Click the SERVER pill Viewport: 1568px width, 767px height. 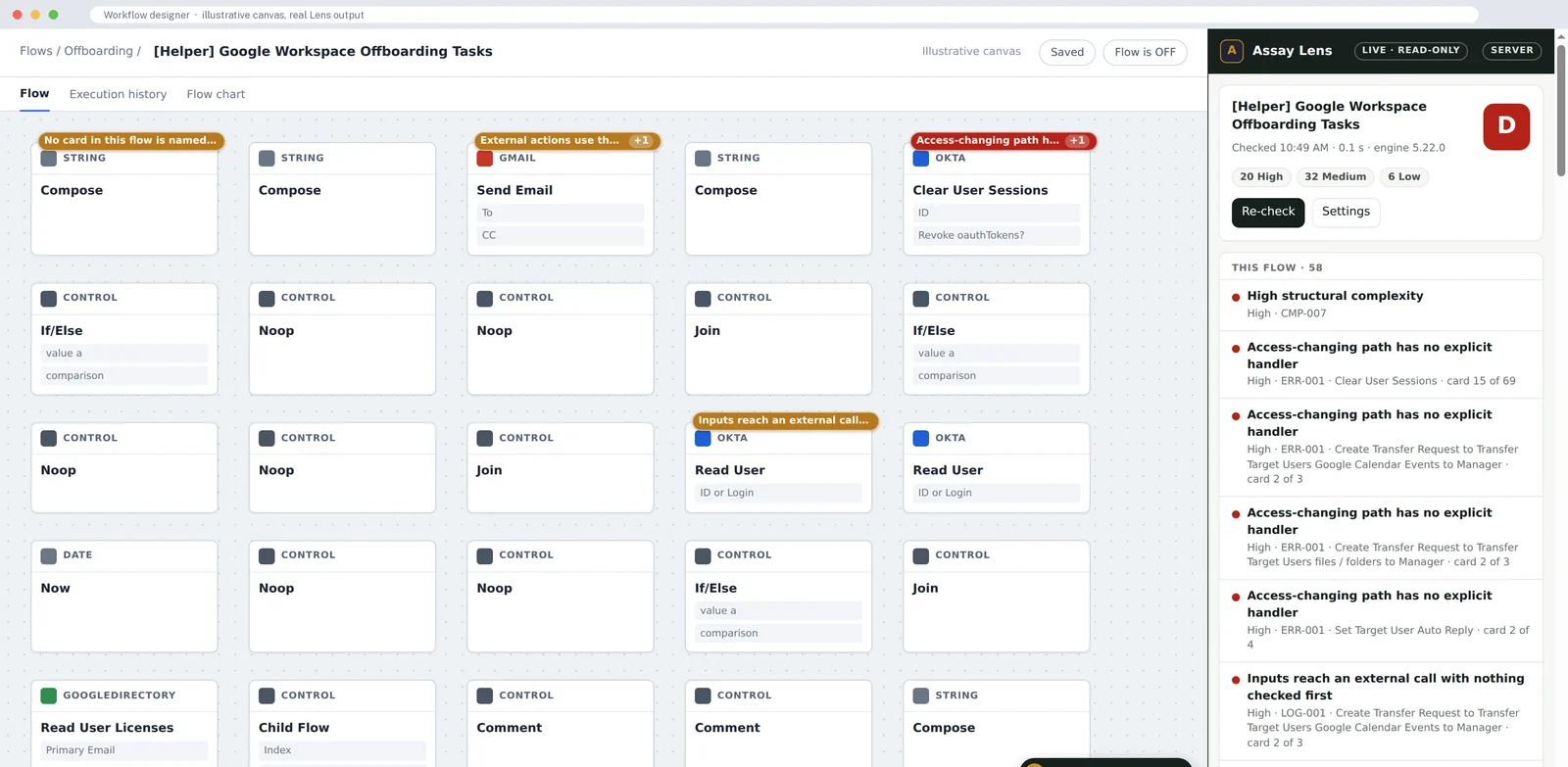point(1511,51)
